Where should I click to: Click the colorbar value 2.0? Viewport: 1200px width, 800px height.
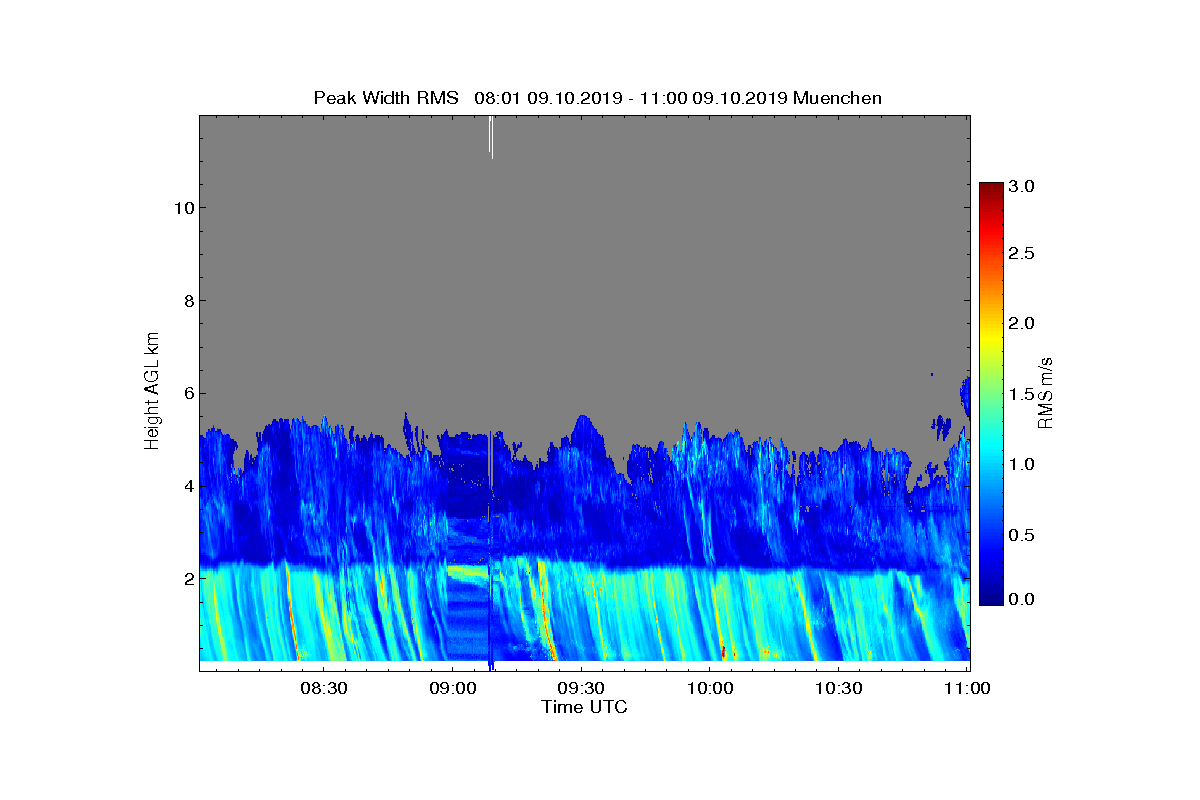click(x=1021, y=323)
